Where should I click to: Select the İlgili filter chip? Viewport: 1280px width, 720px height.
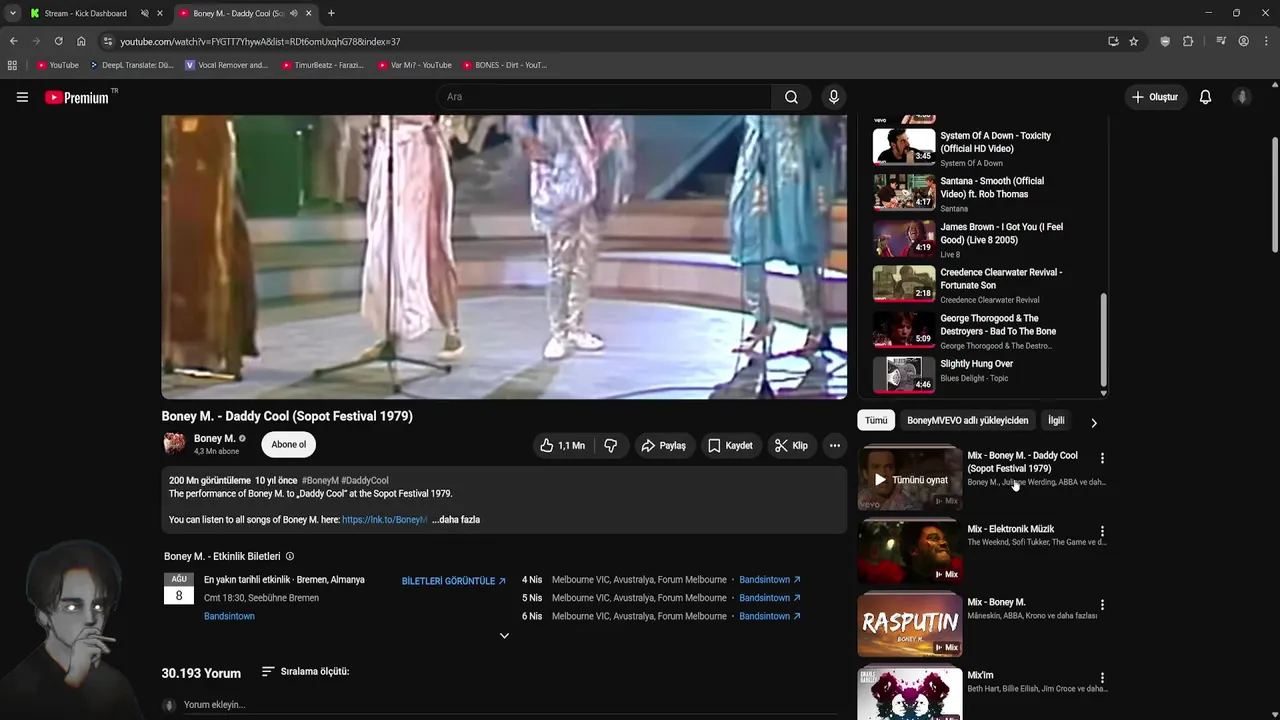[1056, 421]
